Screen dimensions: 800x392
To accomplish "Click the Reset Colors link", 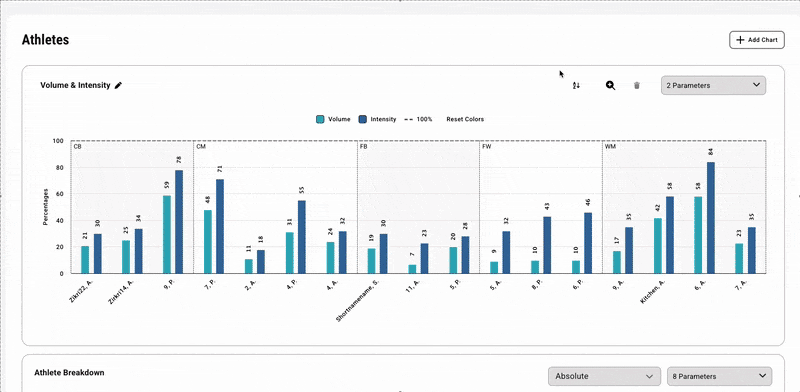I will click(x=465, y=119).
